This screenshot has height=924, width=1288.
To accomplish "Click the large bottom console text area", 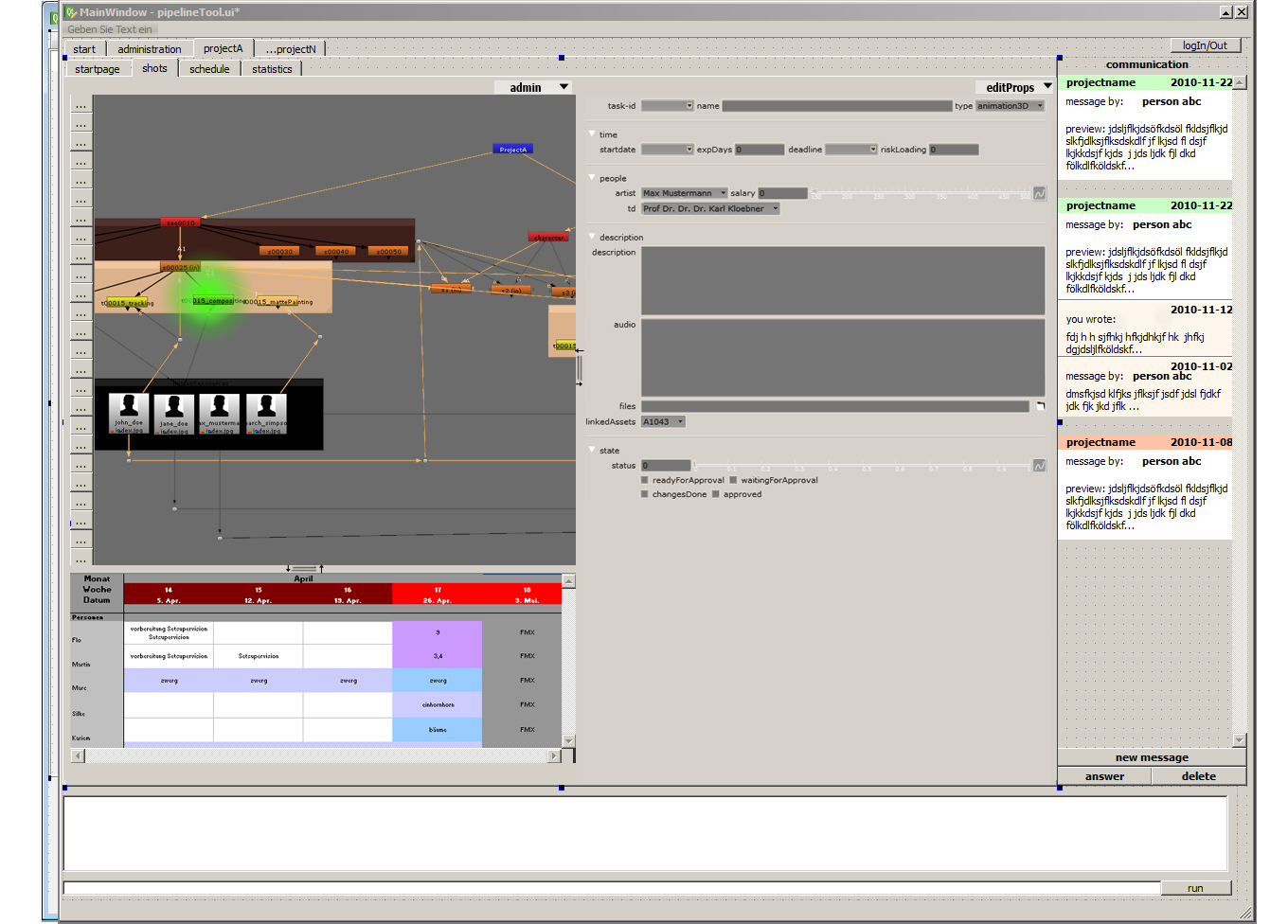I will coord(645,833).
